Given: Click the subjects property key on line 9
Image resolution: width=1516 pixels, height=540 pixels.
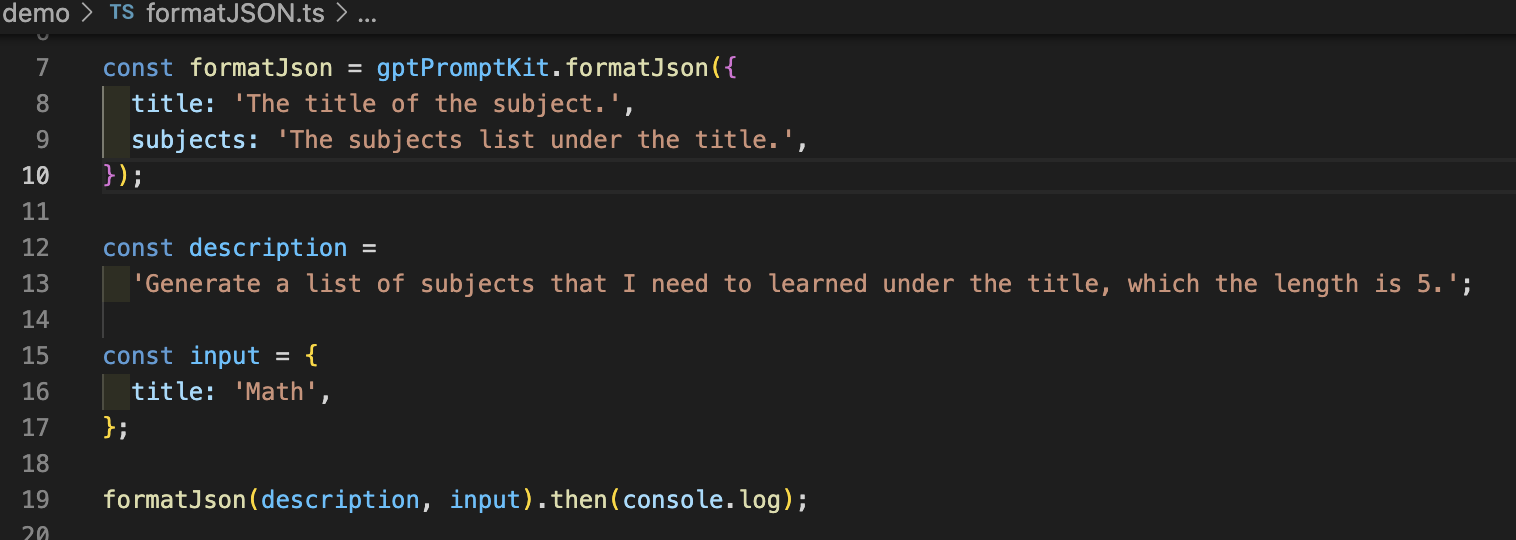Looking at the screenshot, I should pyautogui.click(x=189, y=140).
